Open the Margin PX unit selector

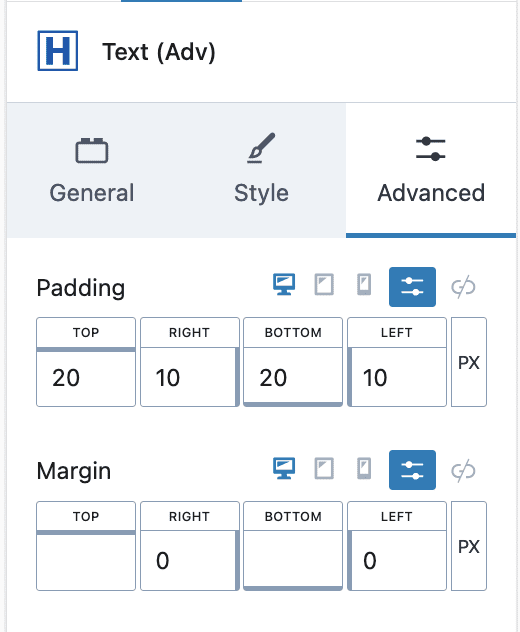(x=469, y=546)
